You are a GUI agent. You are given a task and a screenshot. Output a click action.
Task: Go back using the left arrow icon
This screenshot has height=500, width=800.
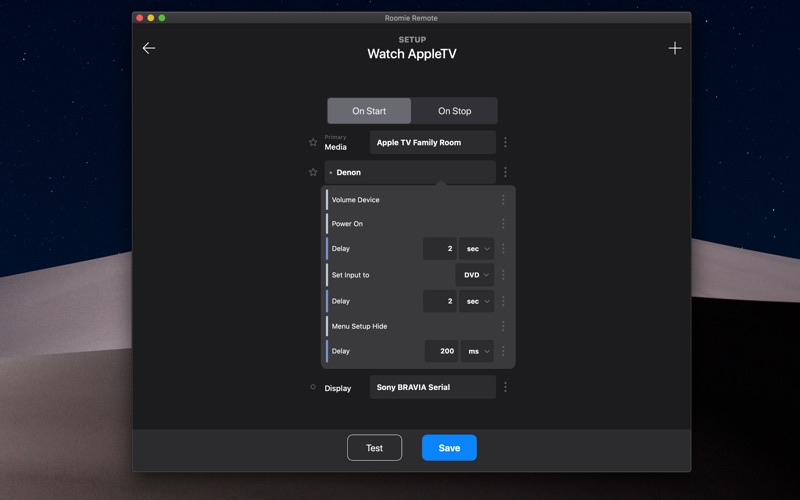[148, 48]
